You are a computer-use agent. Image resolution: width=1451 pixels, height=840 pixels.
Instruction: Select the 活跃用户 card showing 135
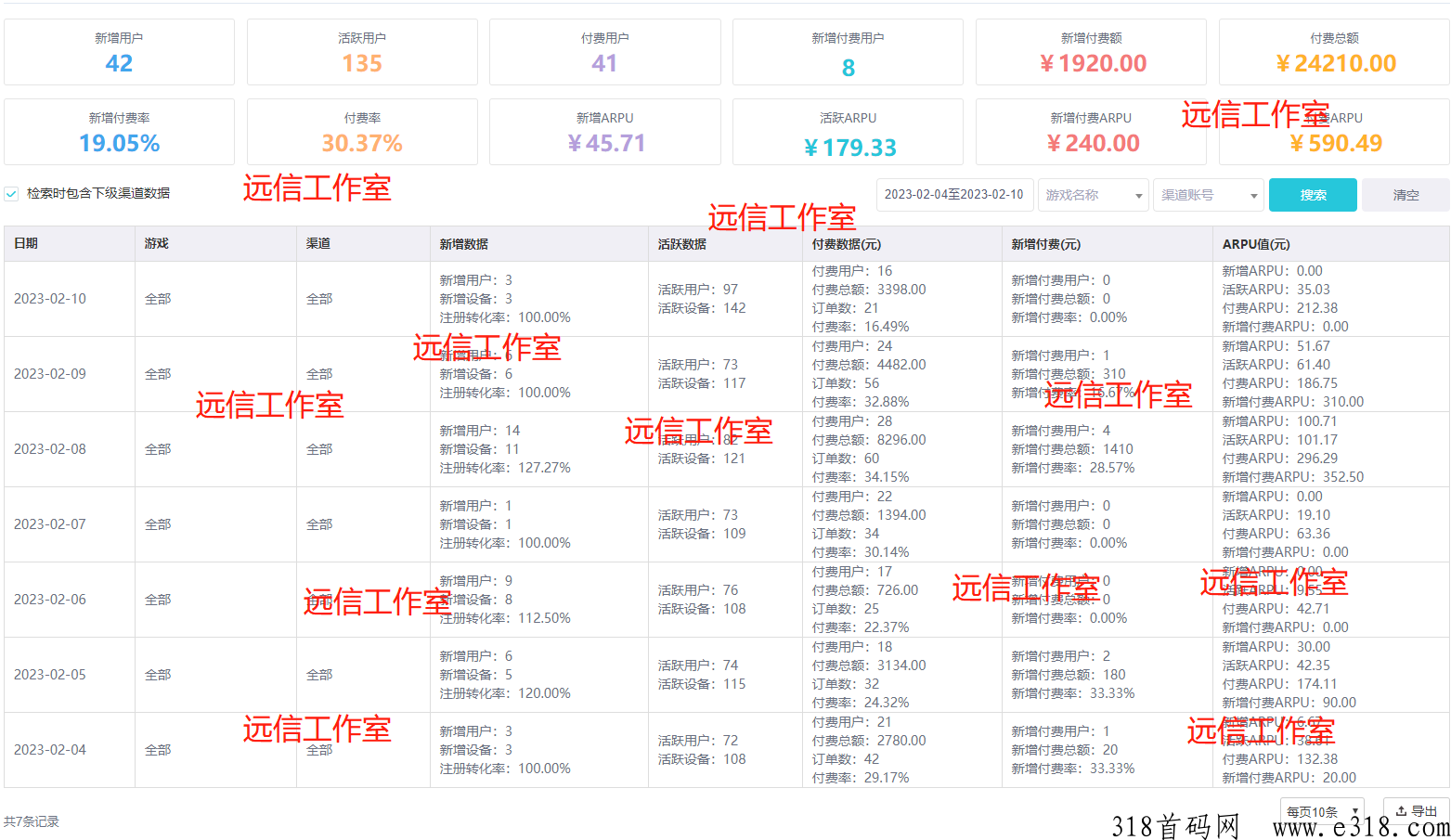click(362, 52)
